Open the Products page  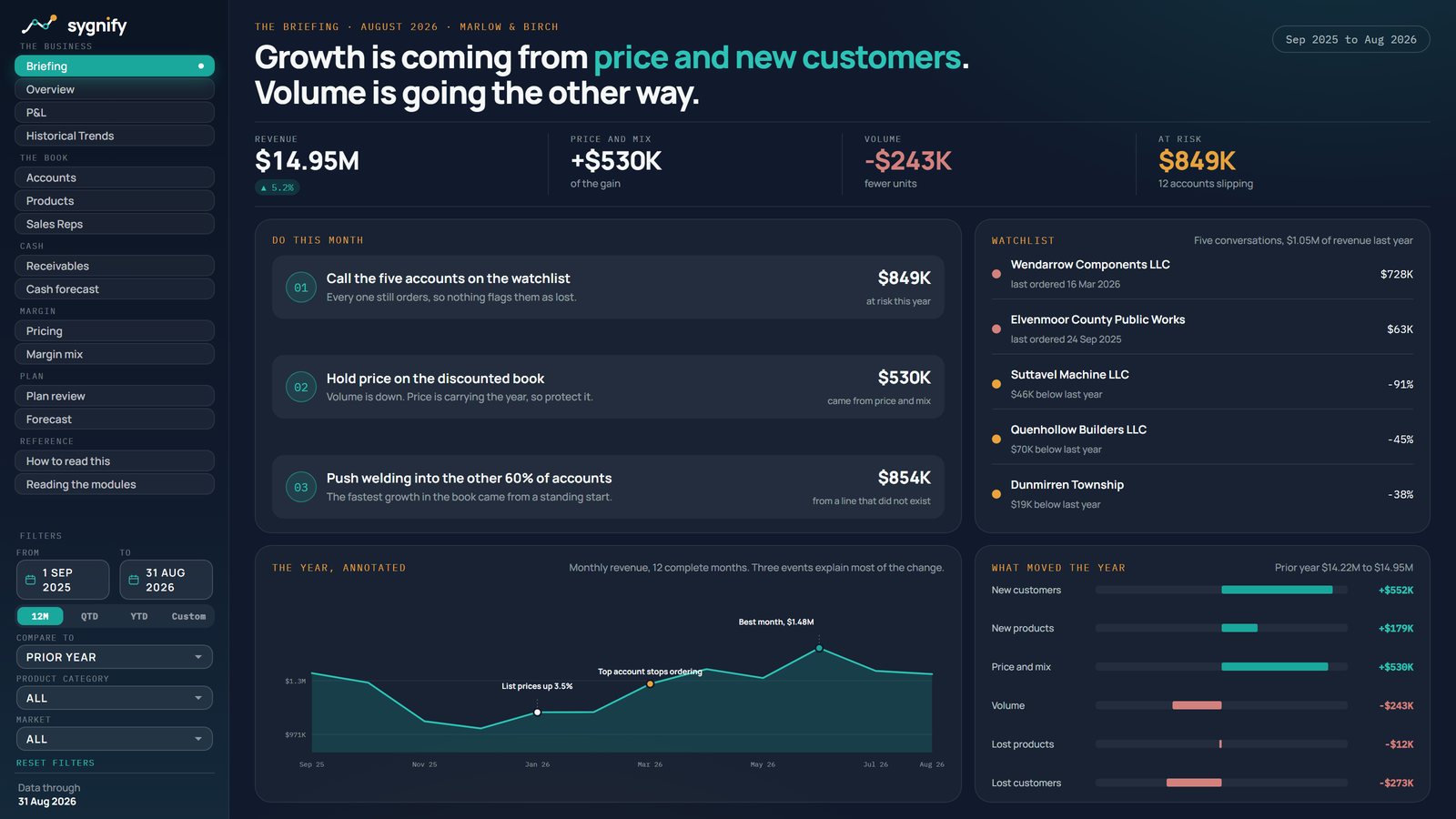click(115, 201)
